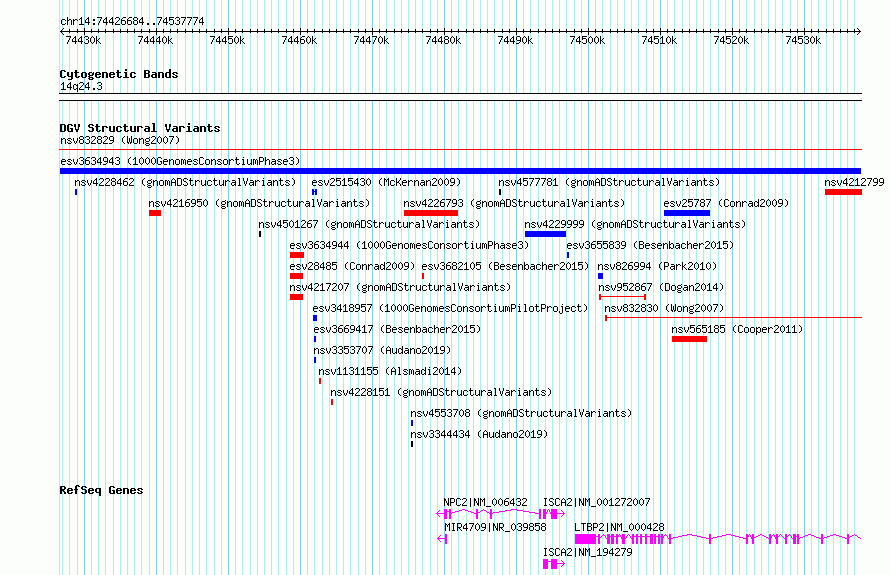This screenshot has width=890, height=575.
Task: Click blue bar under nsv4229999
Action: 545,234
